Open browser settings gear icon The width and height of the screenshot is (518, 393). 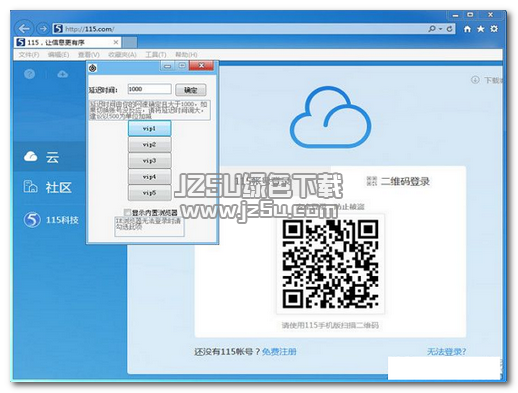494,29
